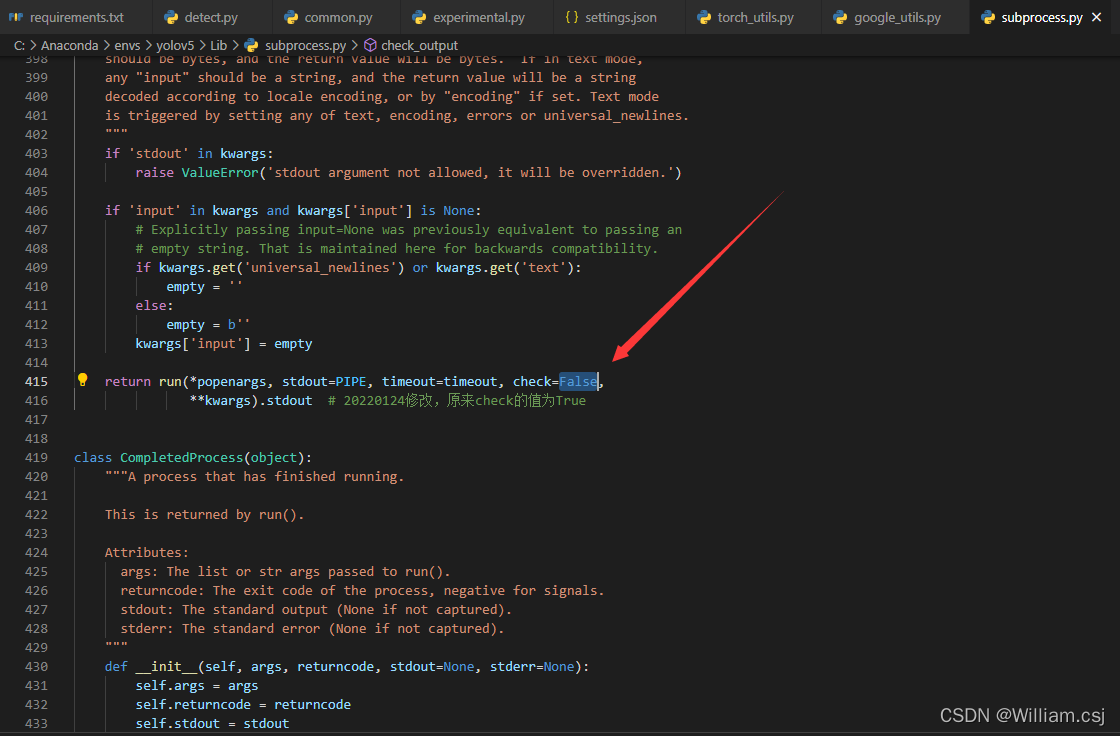
Task: Click line number 415 in the gutter
Action: click(x=36, y=380)
